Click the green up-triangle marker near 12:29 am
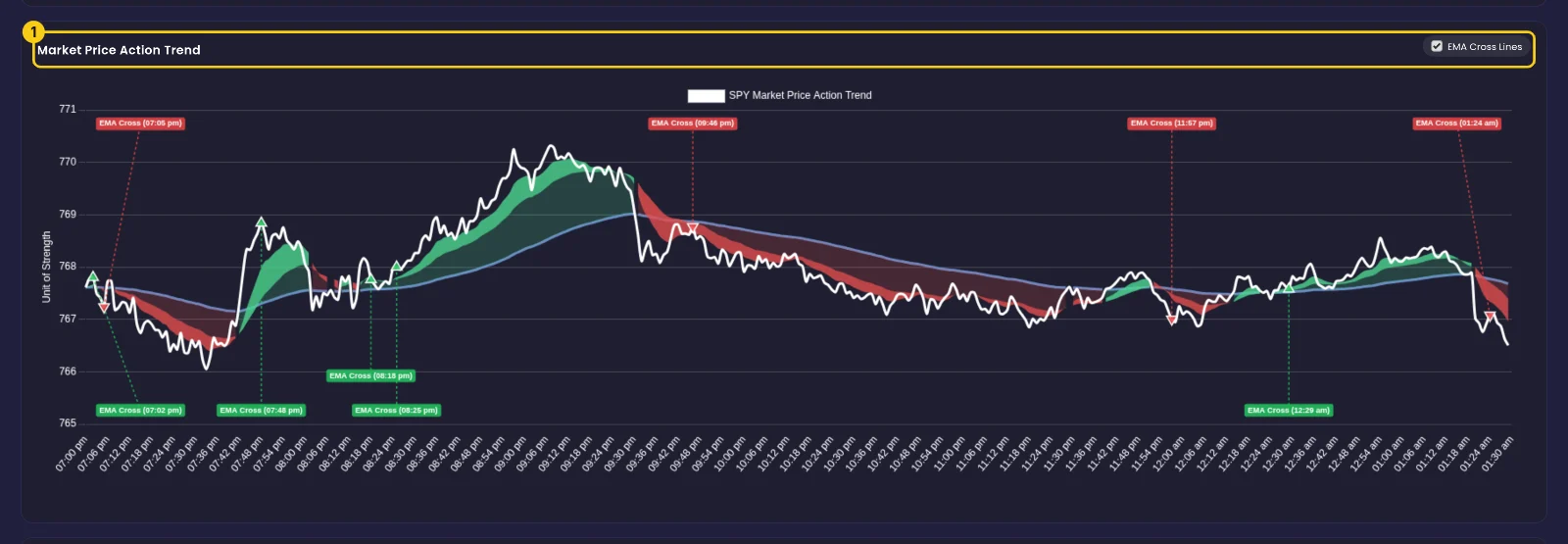 [1289, 287]
